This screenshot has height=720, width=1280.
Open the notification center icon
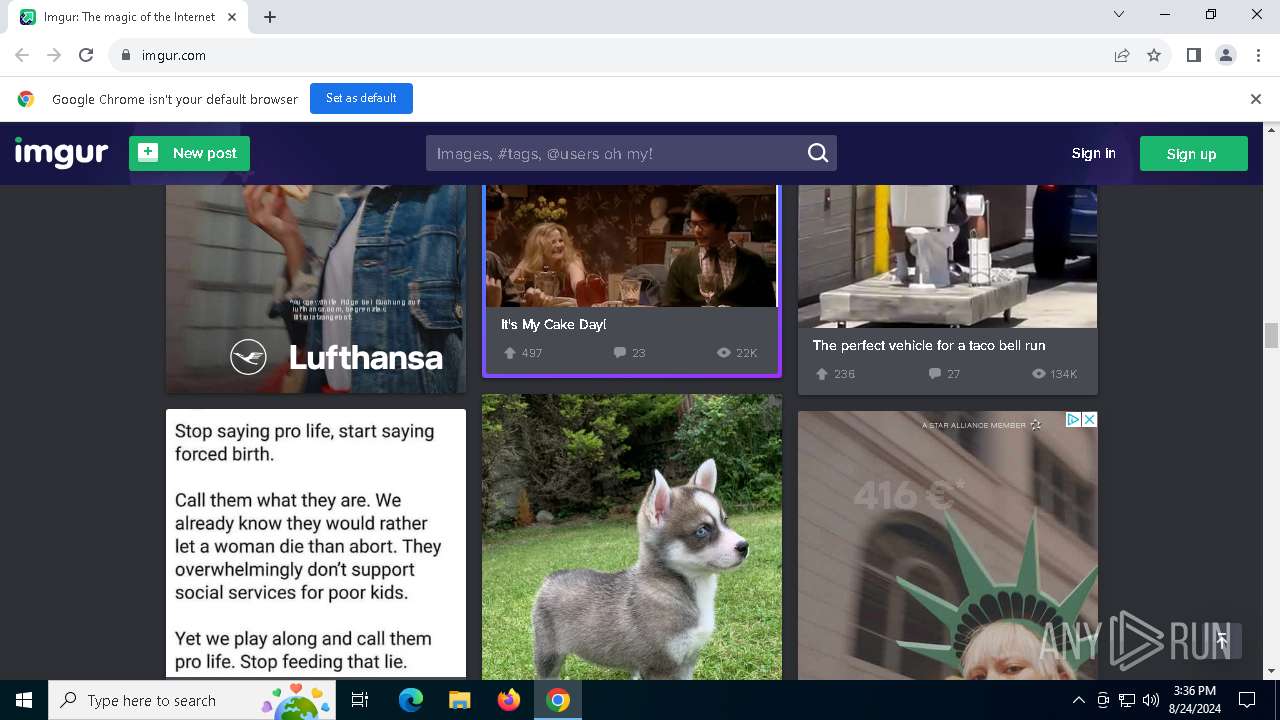click(x=1247, y=700)
